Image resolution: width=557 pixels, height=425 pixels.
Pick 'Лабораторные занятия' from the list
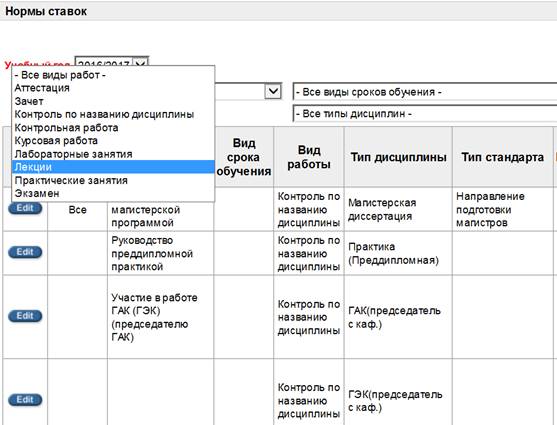pyautogui.click(x=113, y=154)
